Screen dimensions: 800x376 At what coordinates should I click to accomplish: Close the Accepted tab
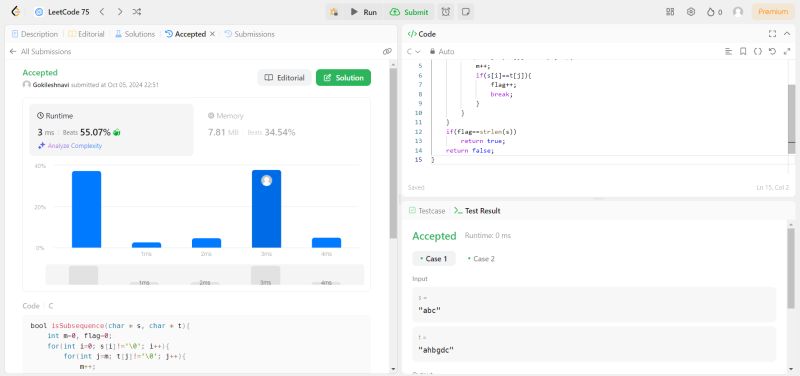click(x=213, y=34)
